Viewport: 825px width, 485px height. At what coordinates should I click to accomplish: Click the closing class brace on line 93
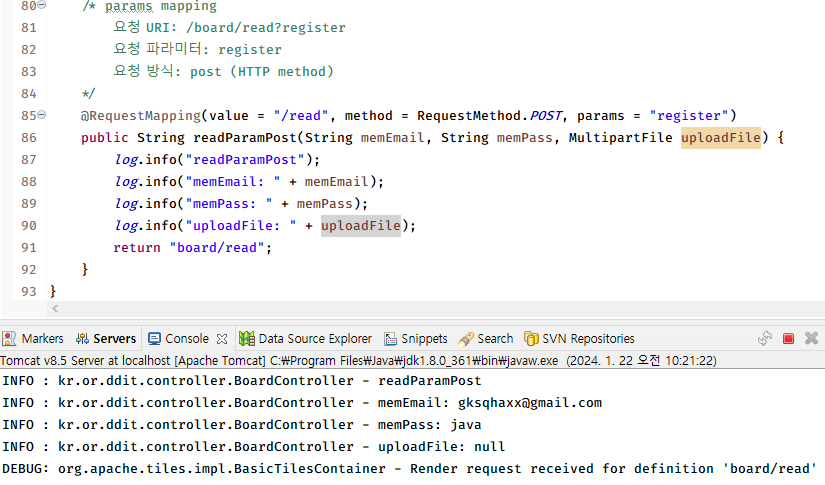[x=53, y=291]
